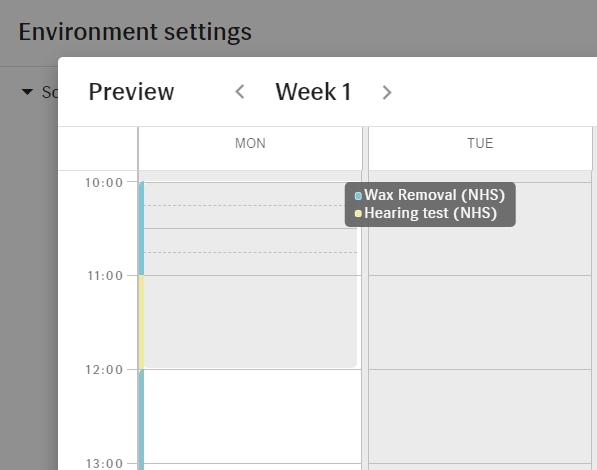Click the 10:00 time label
The height and width of the screenshot is (470, 597).
pos(104,183)
